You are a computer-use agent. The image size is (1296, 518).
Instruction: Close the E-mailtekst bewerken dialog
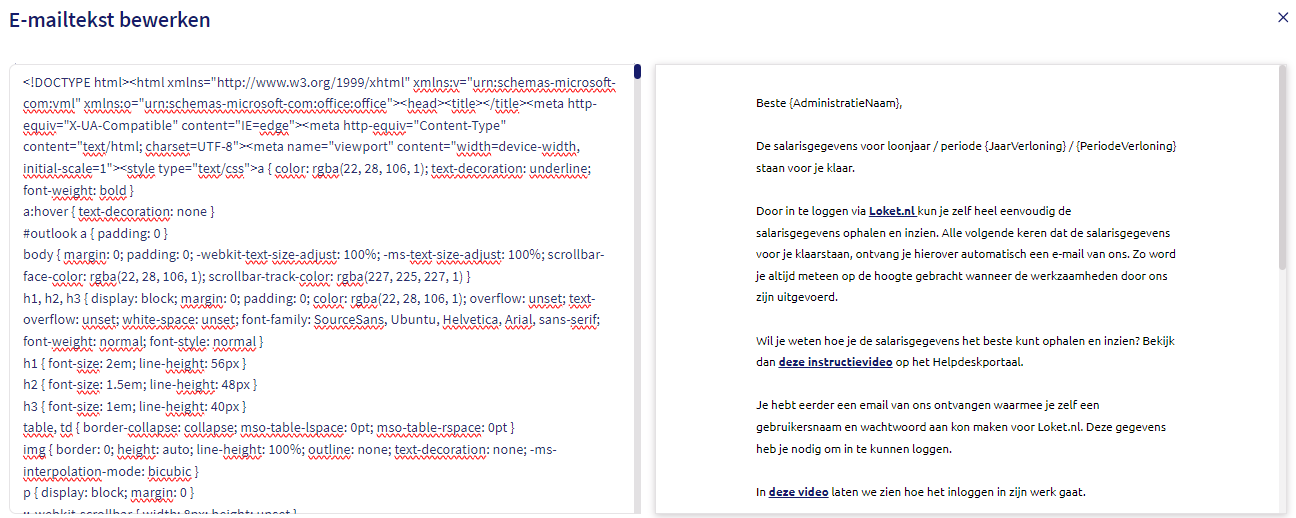1283,17
